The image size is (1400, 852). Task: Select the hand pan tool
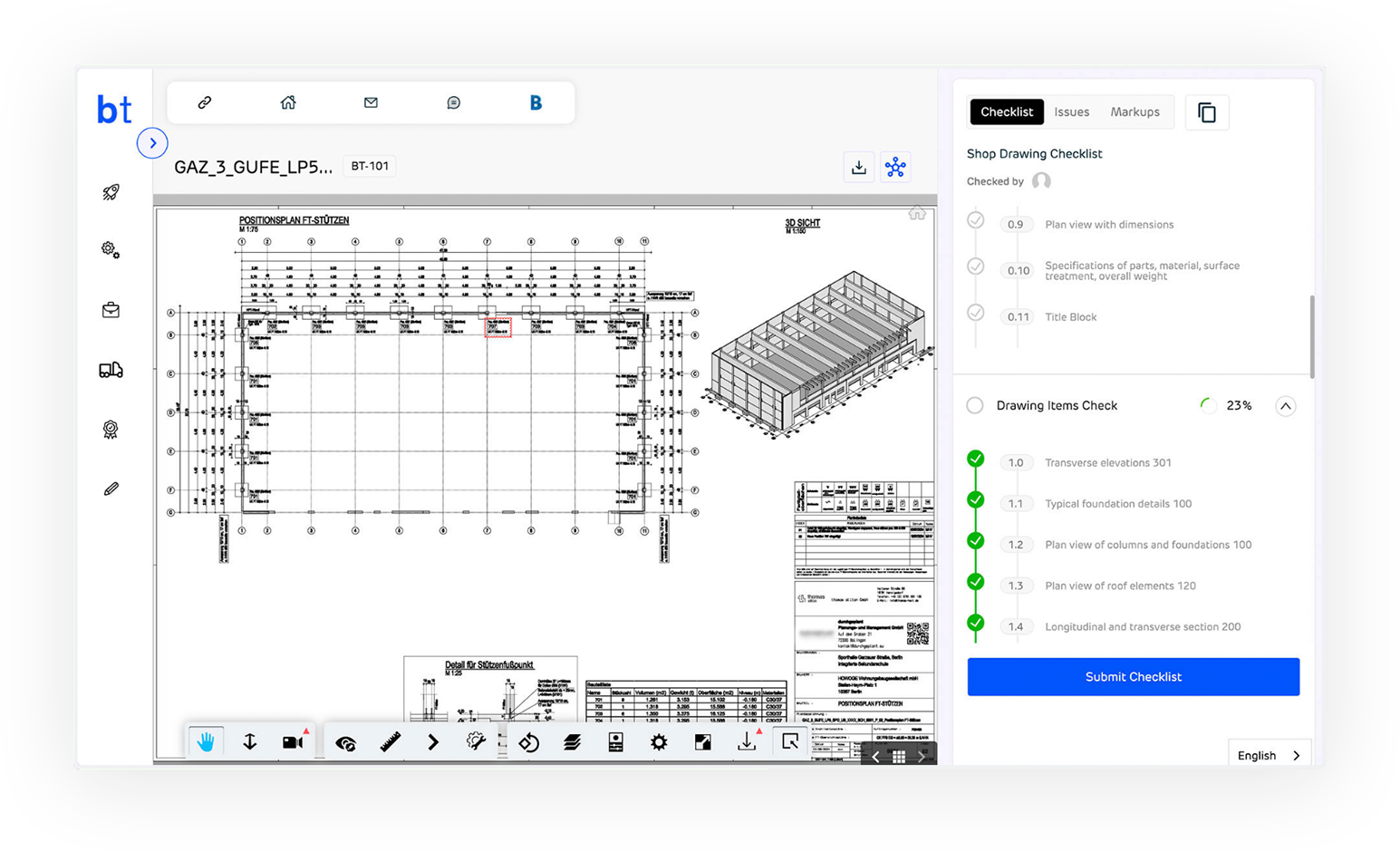206,742
